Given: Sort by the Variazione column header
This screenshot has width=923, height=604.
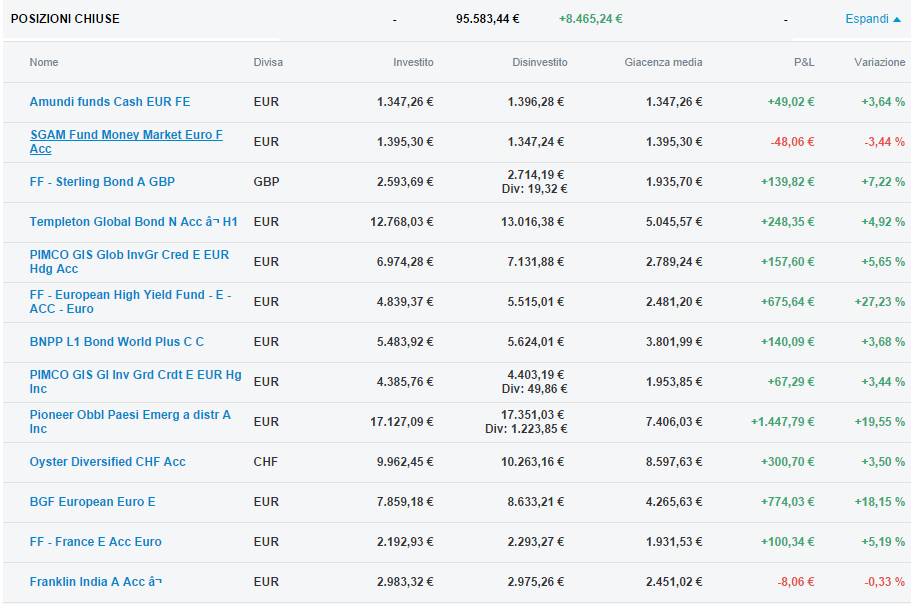Looking at the screenshot, I should 879,62.
